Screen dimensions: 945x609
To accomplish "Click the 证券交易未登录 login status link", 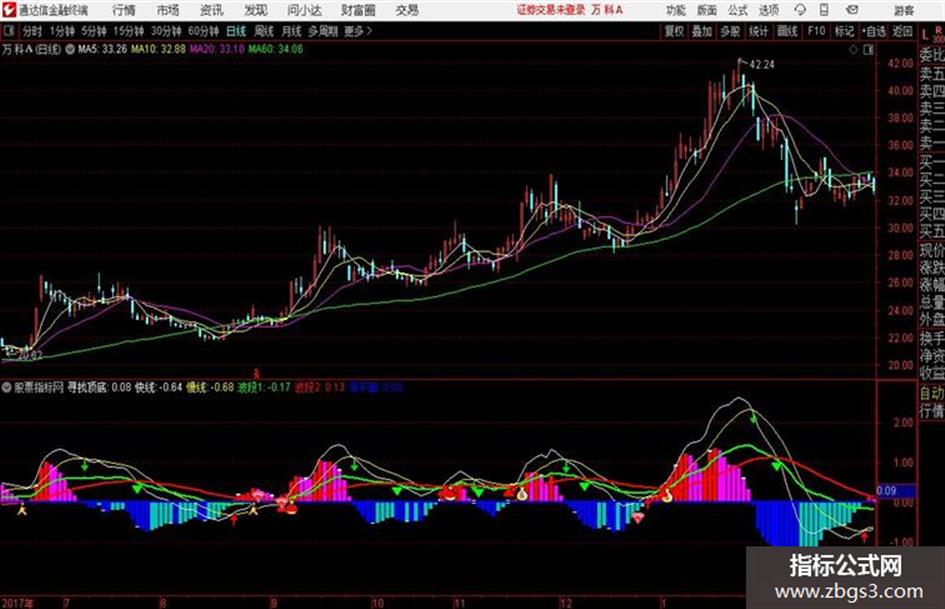I will pos(551,10).
